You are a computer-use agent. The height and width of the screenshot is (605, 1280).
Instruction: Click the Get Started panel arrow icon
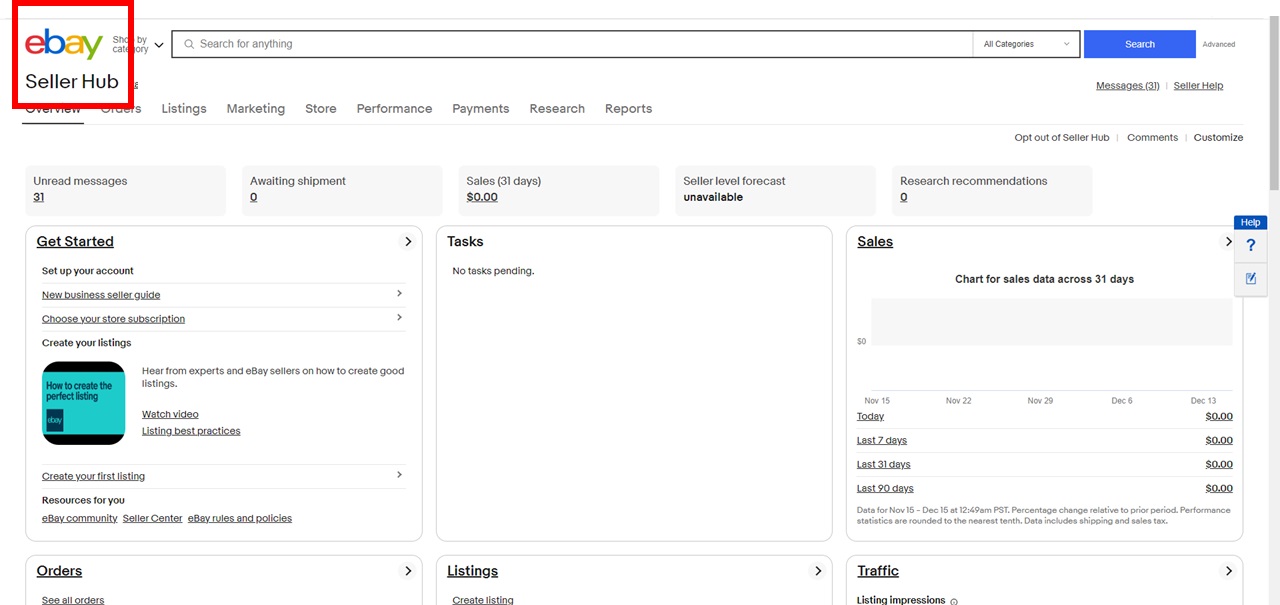[408, 242]
